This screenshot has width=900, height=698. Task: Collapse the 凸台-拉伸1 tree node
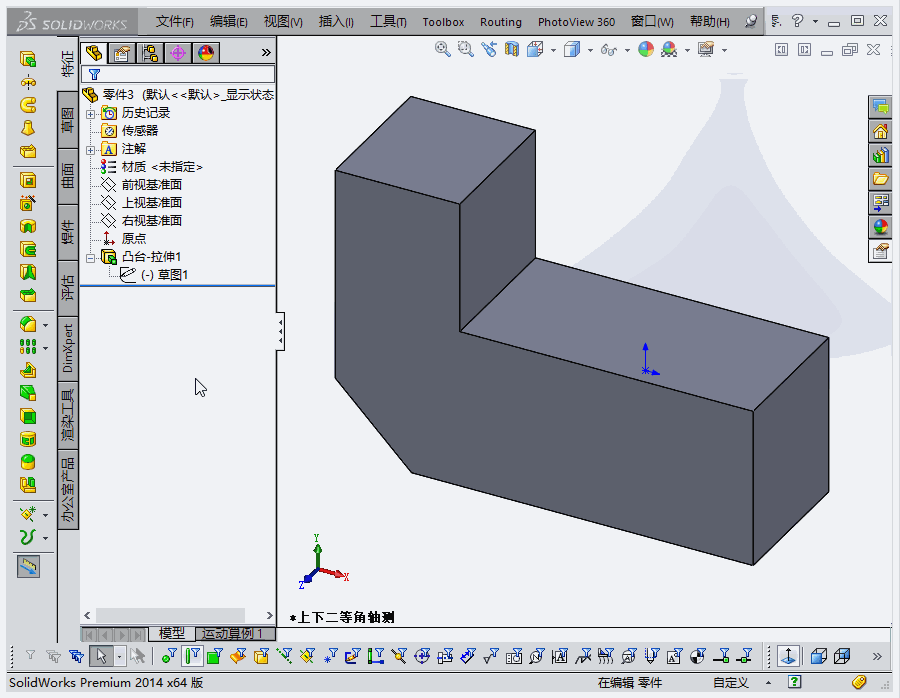(90, 258)
